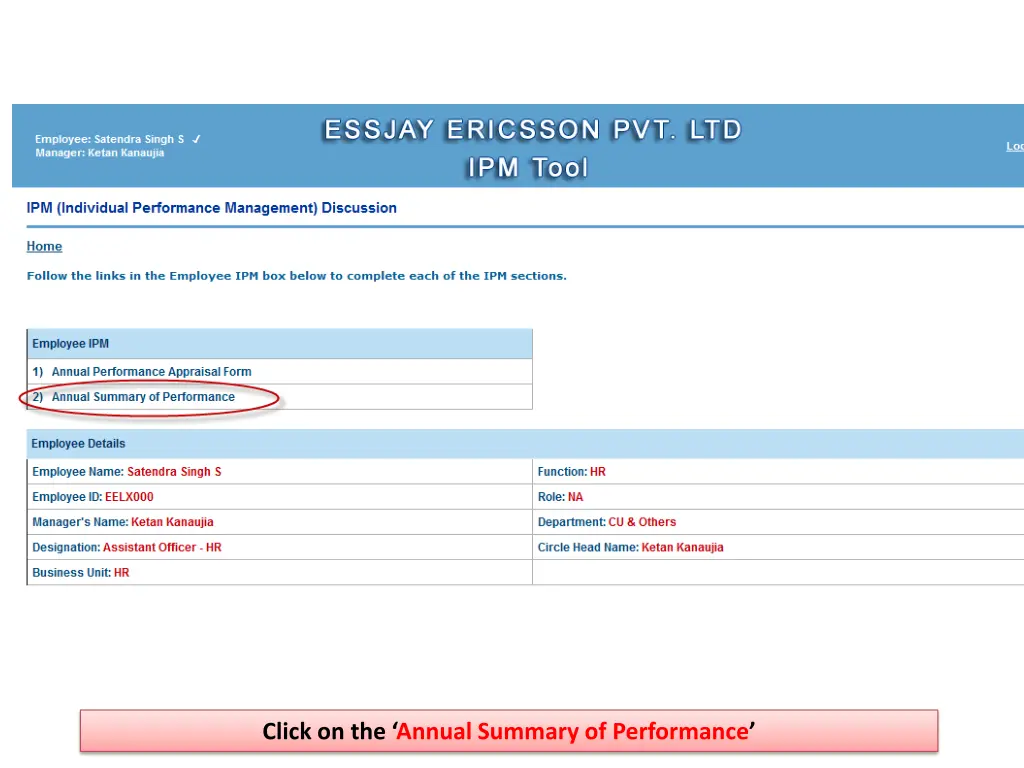Click the ESSJAY ERICSSON PVT. LTD title

531,130
